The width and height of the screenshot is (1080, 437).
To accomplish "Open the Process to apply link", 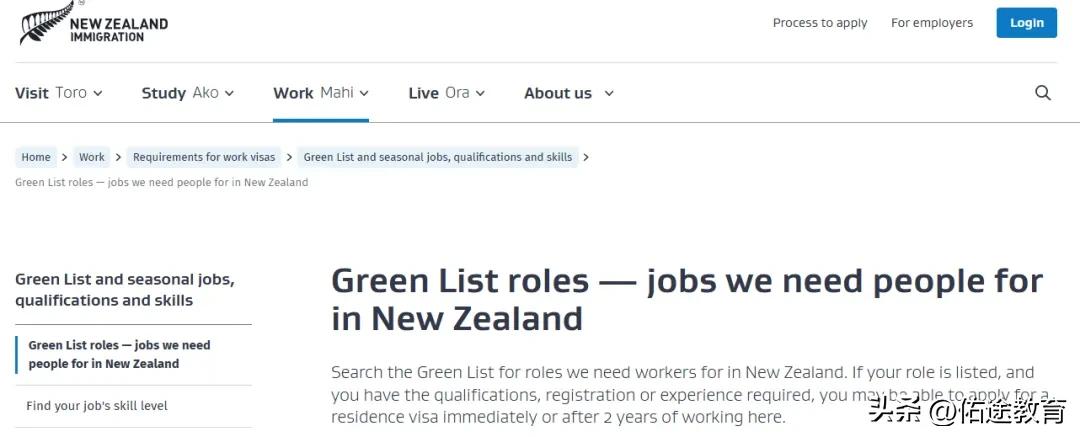I will coord(820,23).
